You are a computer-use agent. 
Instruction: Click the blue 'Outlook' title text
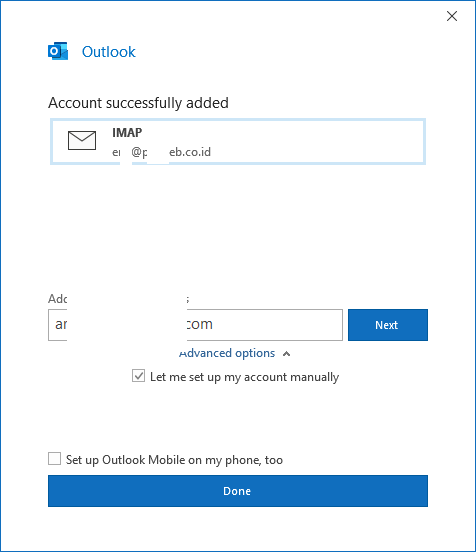(x=108, y=52)
